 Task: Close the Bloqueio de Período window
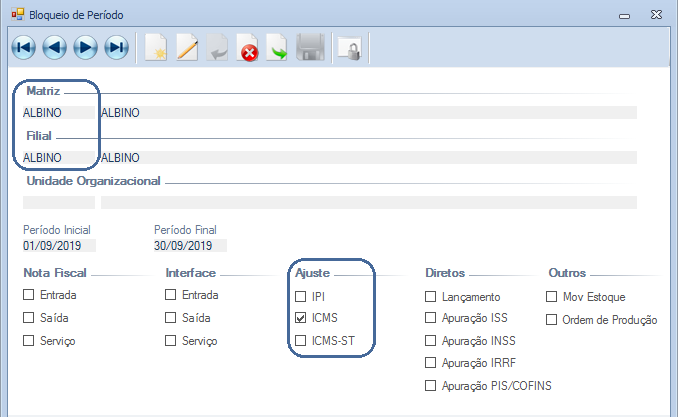point(656,15)
